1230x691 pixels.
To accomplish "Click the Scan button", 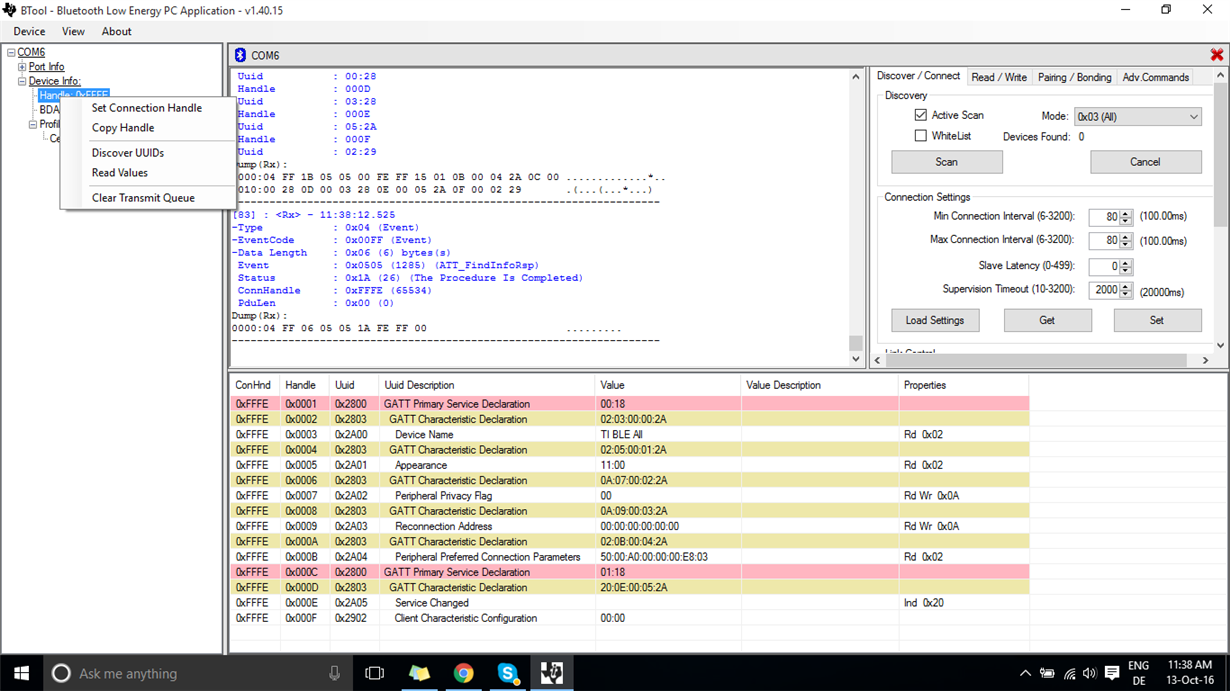I will pos(947,162).
